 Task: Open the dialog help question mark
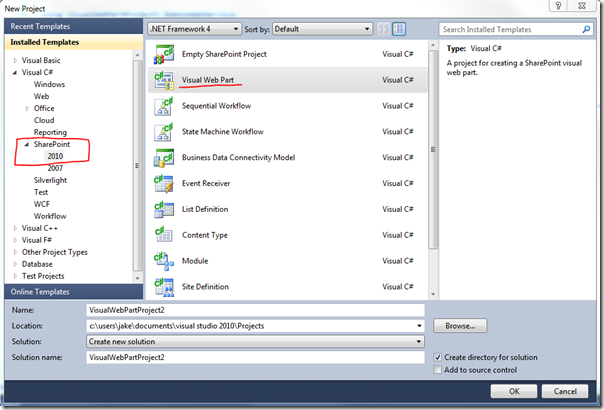559,5
